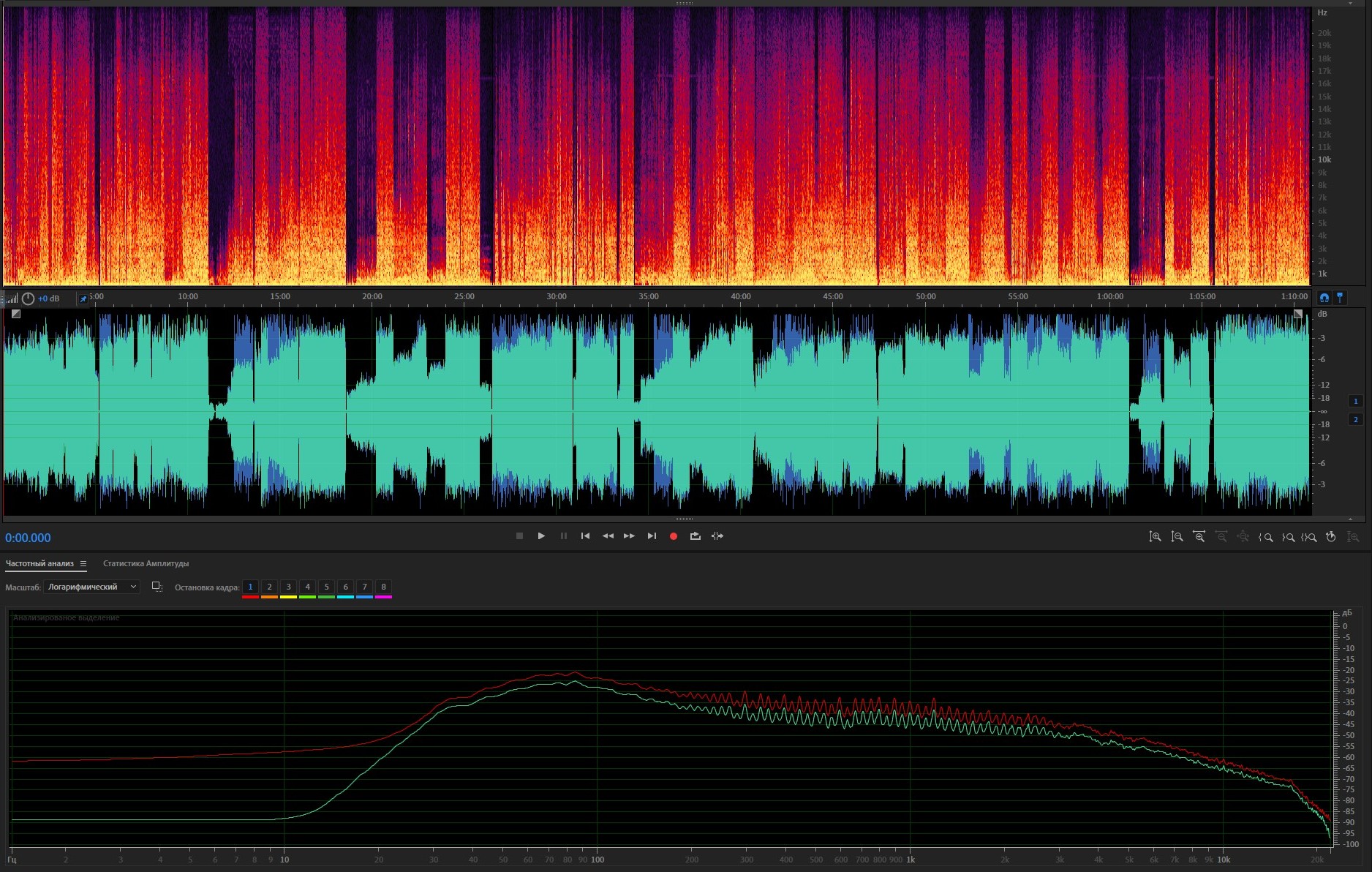Screen dimensions: 1372x872
Task: Click zoom out amplitude icon
Action: 1177,537
